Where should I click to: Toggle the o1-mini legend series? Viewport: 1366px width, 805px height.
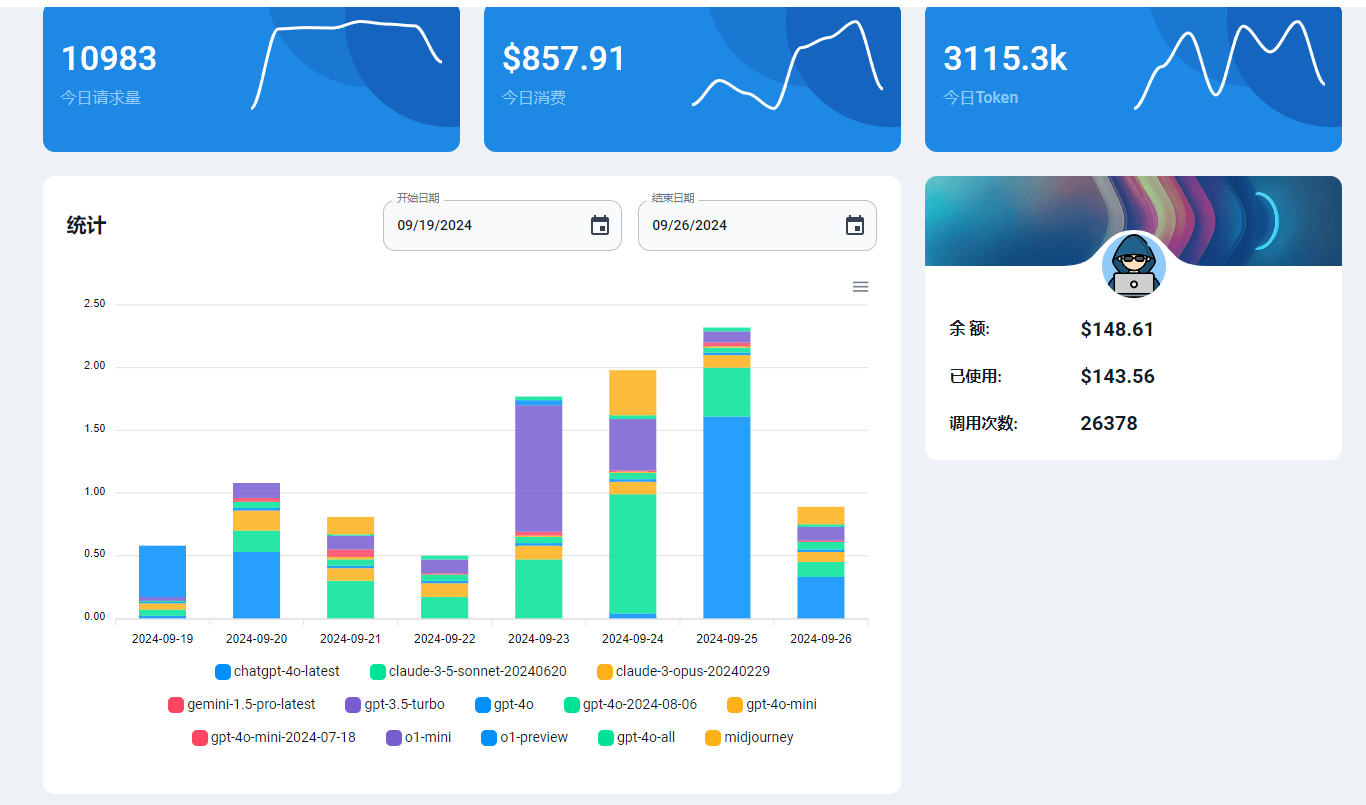coord(418,738)
